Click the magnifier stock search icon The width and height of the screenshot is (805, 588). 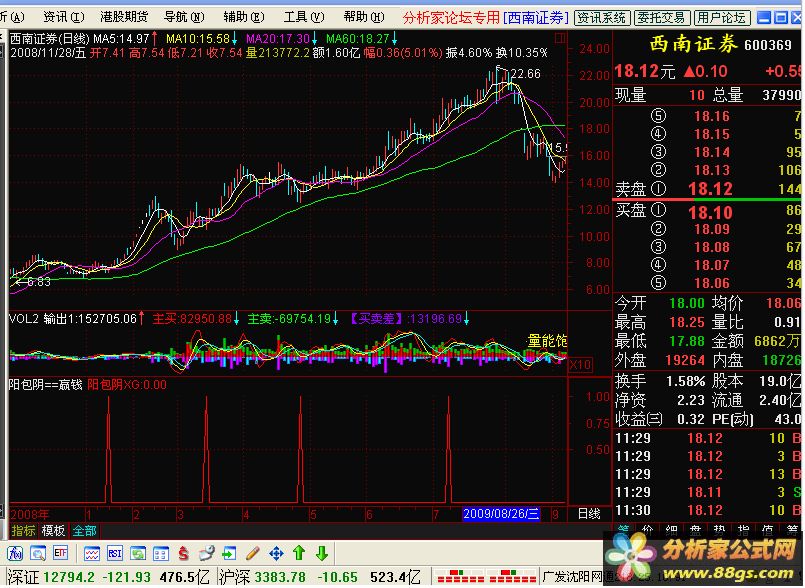click(37, 554)
